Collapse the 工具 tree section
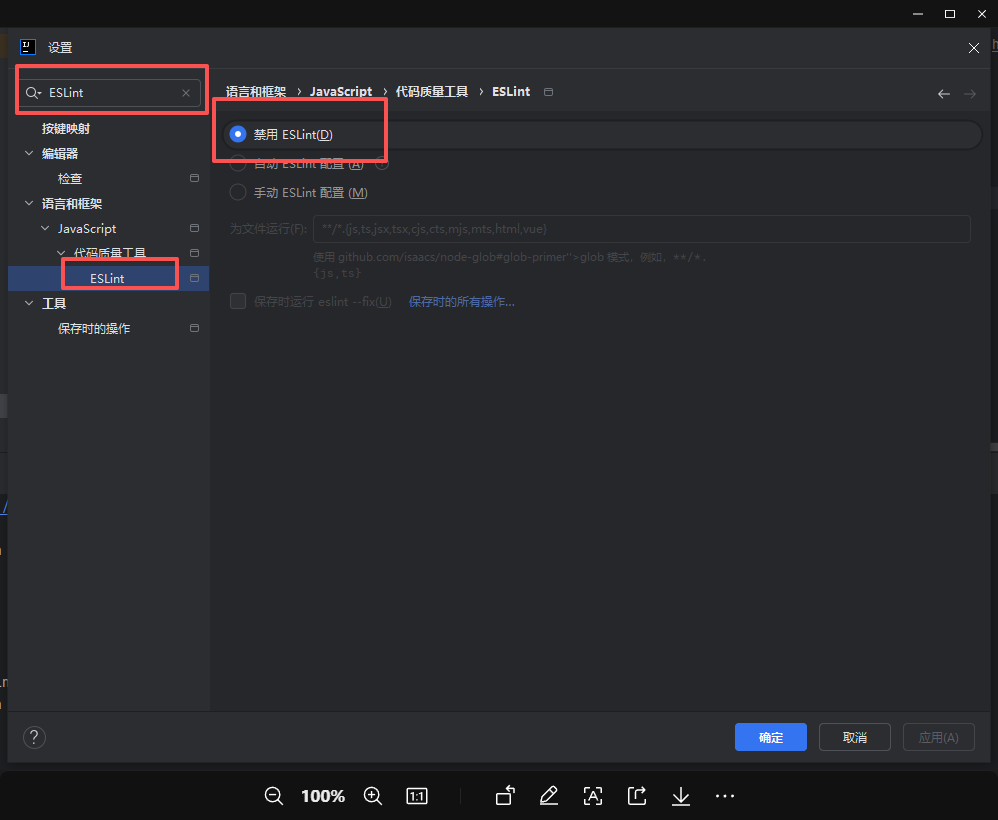This screenshot has height=820, width=998. tap(28, 303)
